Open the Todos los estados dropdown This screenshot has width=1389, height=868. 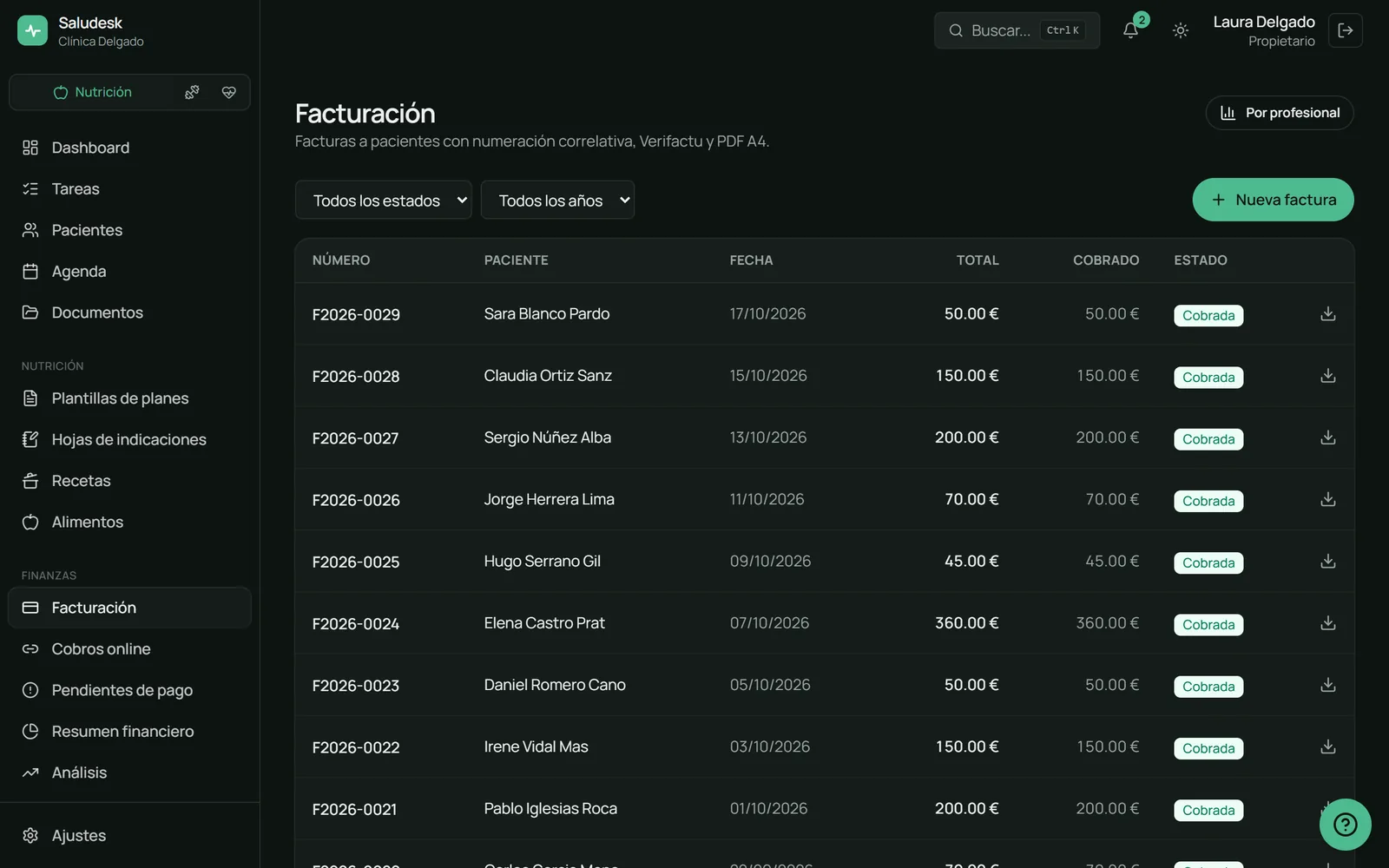click(x=384, y=201)
